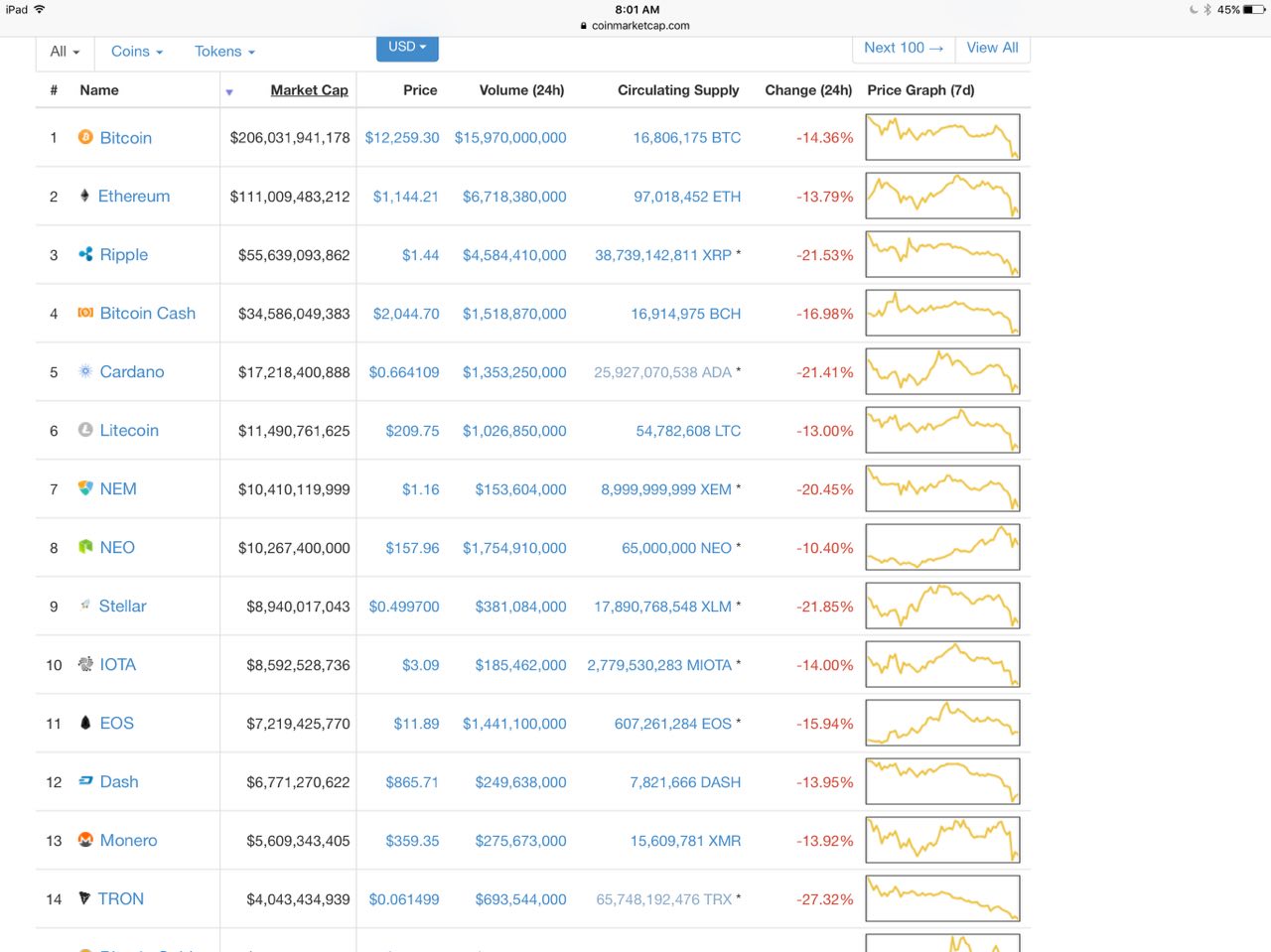
Task: Open the Ethereum coin page link
Action: point(134,197)
